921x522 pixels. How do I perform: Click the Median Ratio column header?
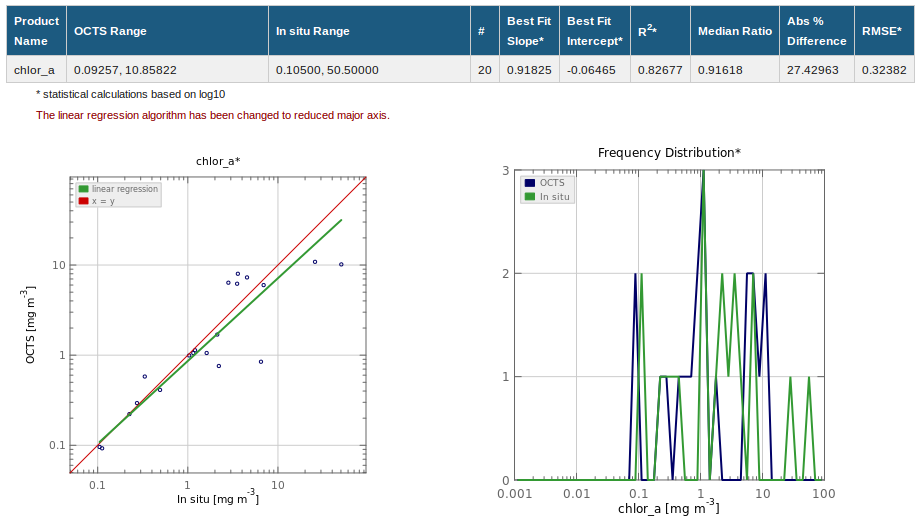pyautogui.click(x=735, y=31)
